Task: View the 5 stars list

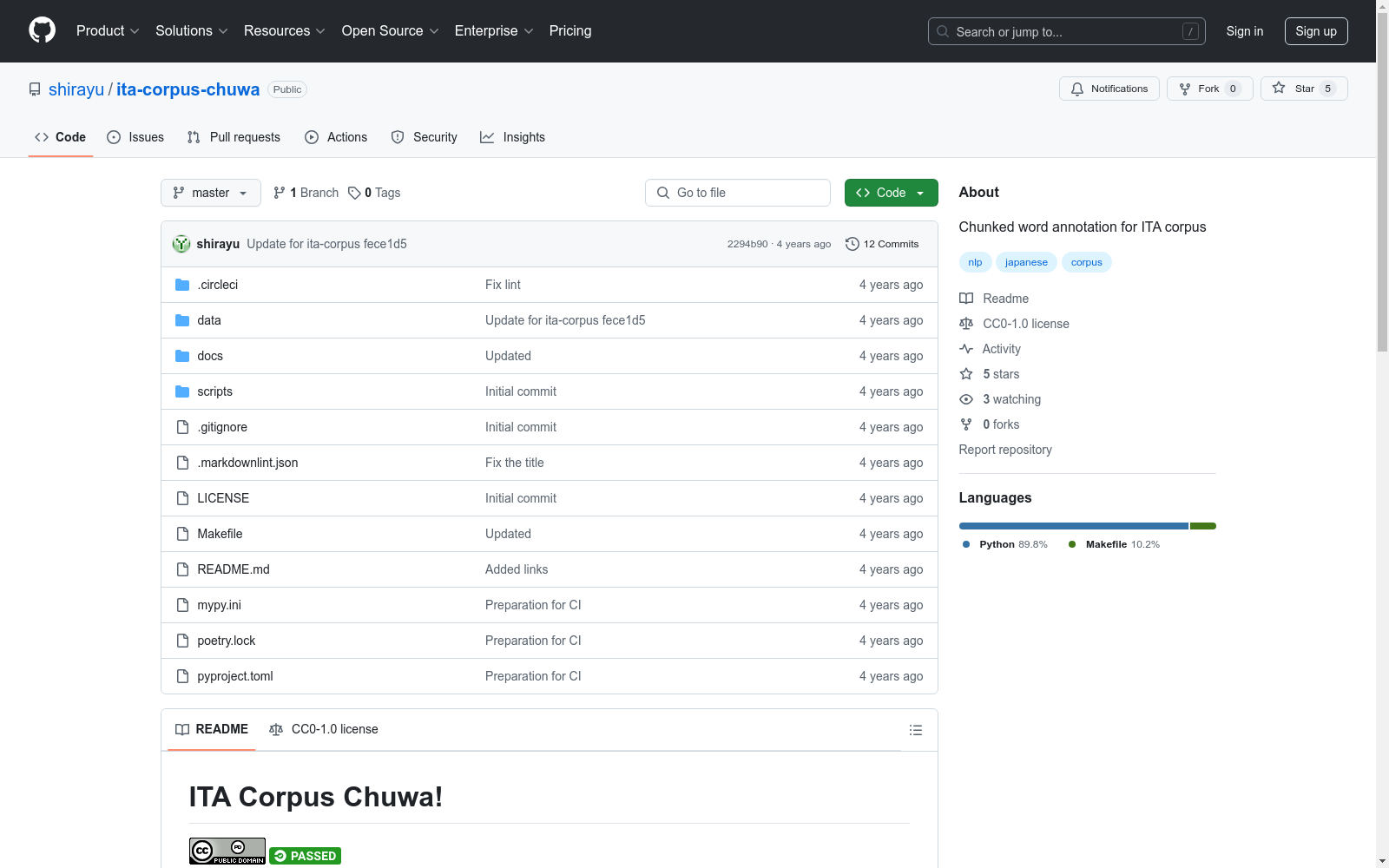Action: tap(990, 374)
